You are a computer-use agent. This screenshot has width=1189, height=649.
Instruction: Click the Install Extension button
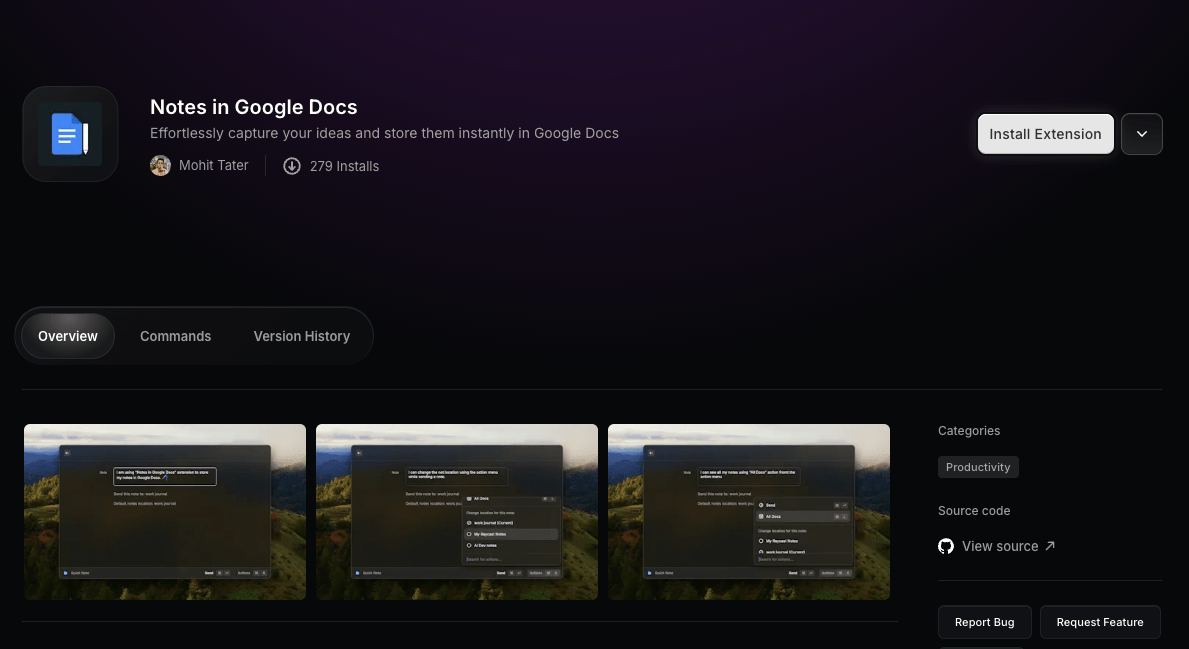(x=1046, y=134)
